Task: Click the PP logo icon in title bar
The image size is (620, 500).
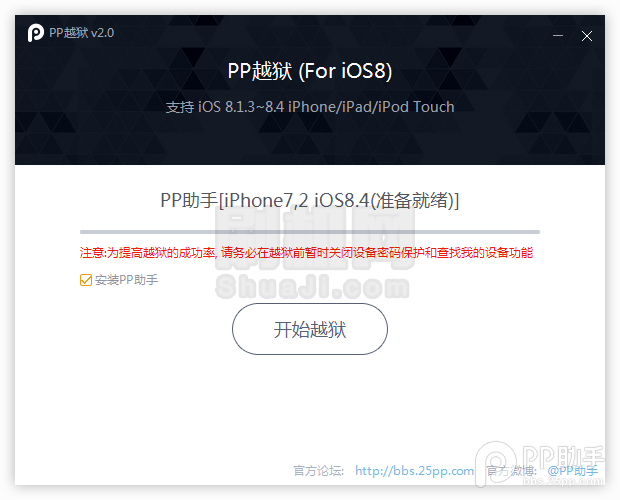Action: coord(36,33)
